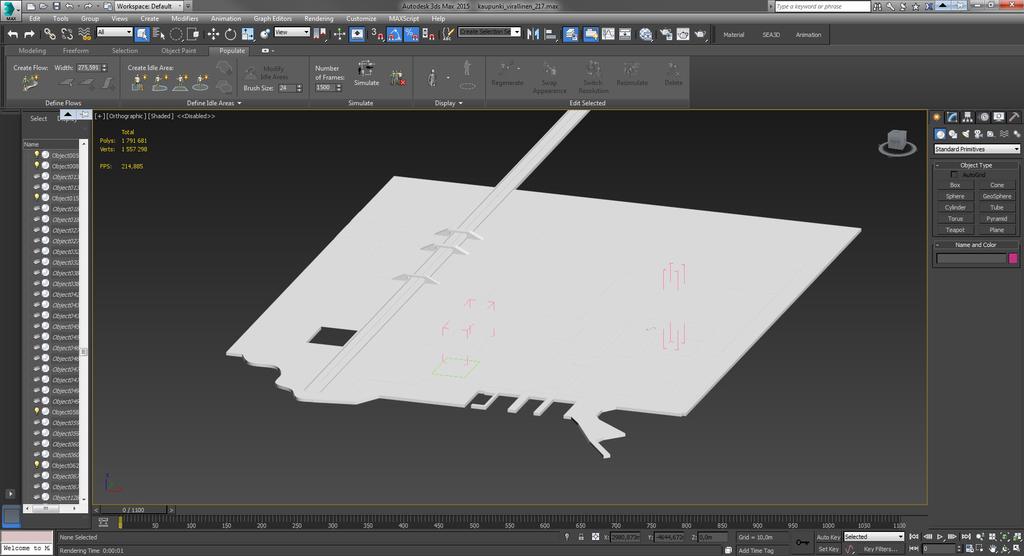Open the MAXScript menu
The width and height of the screenshot is (1024, 556).
(x=404, y=18)
